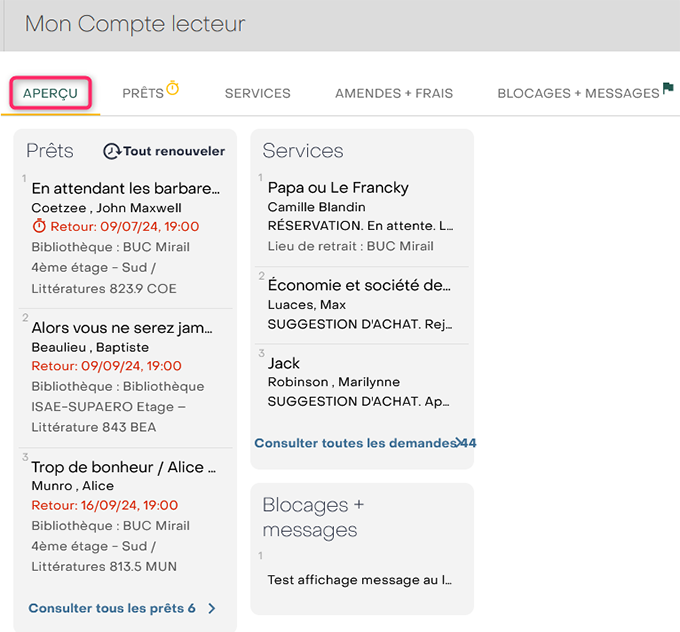Switch to the Aperçu tab
Image resolution: width=680 pixels, height=632 pixels.
tap(50, 93)
